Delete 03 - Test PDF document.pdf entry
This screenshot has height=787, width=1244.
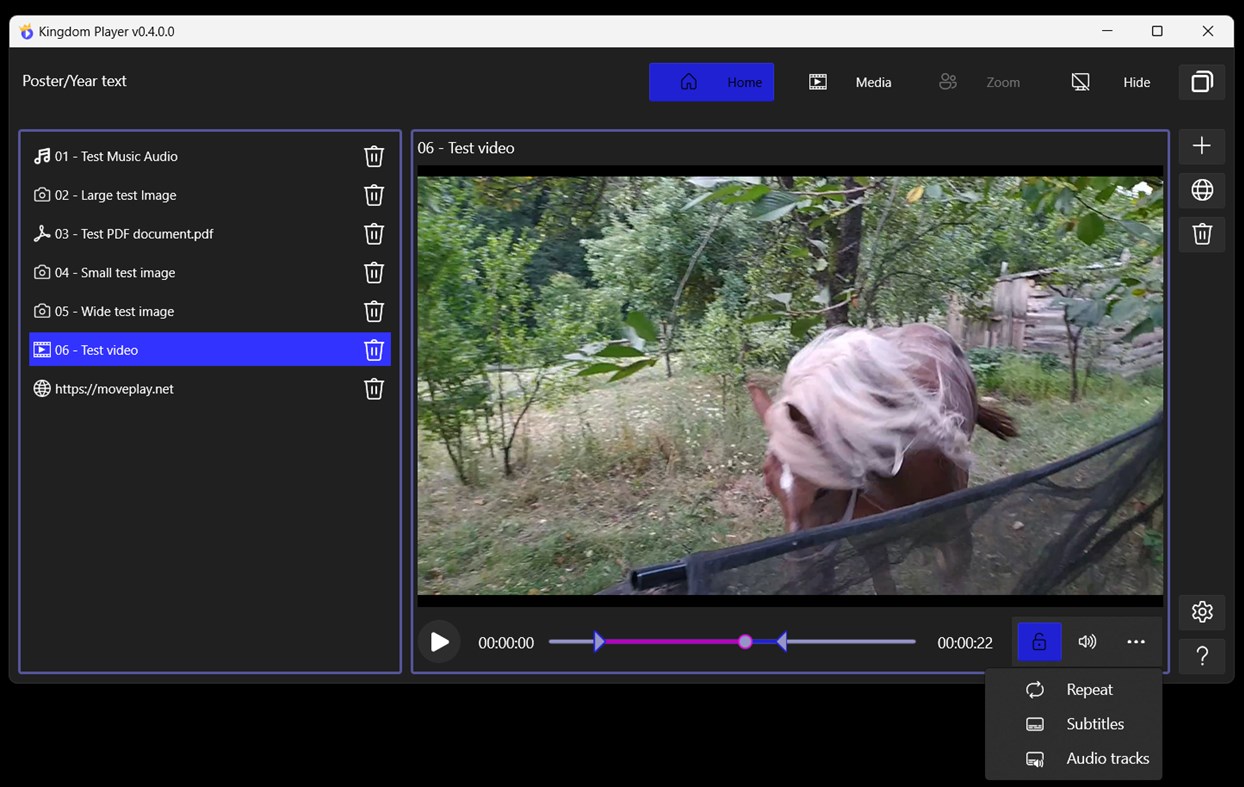click(374, 234)
